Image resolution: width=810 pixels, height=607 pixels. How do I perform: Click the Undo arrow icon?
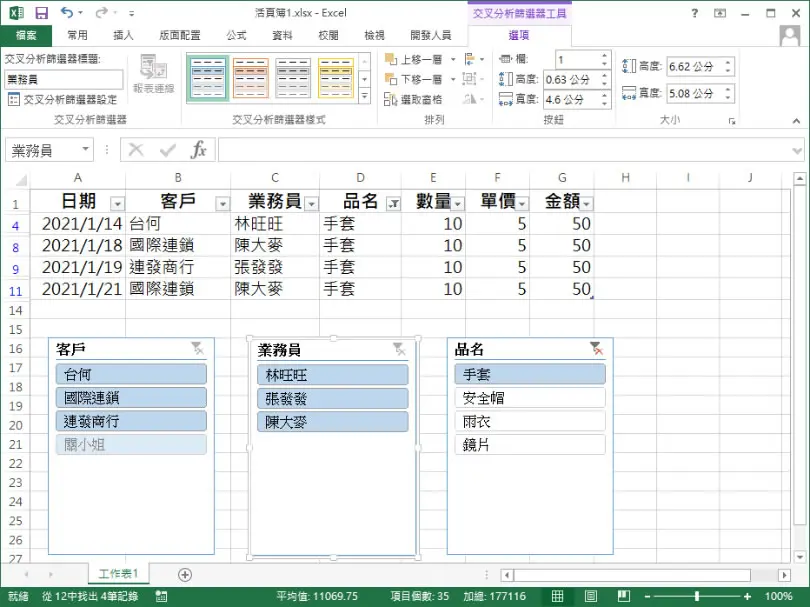(x=67, y=12)
